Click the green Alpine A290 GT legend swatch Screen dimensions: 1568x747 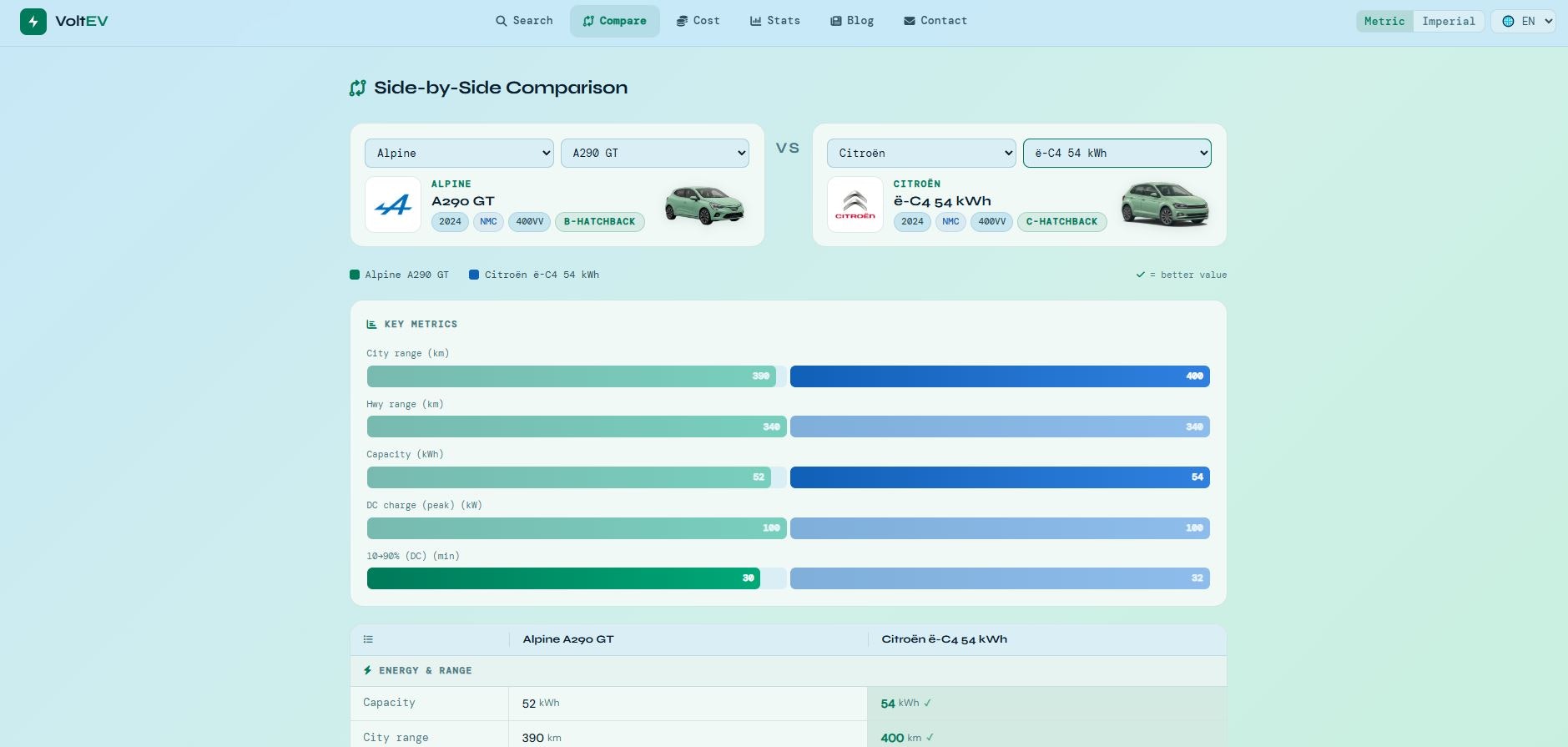tap(355, 275)
